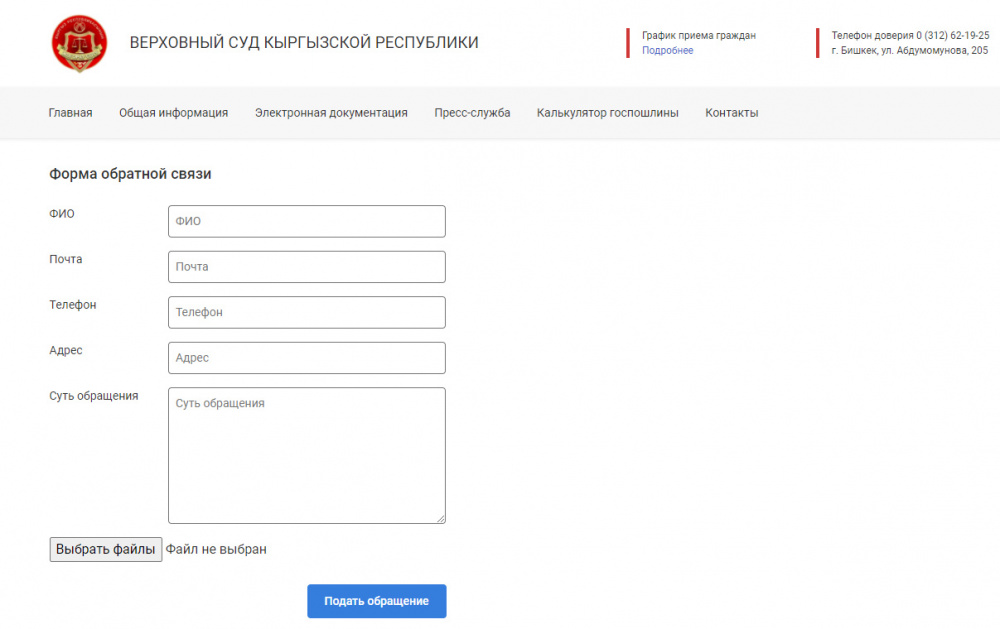Focus the 'ФИО' text input field
This screenshot has height=629, width=1000.
click(306, 221)
